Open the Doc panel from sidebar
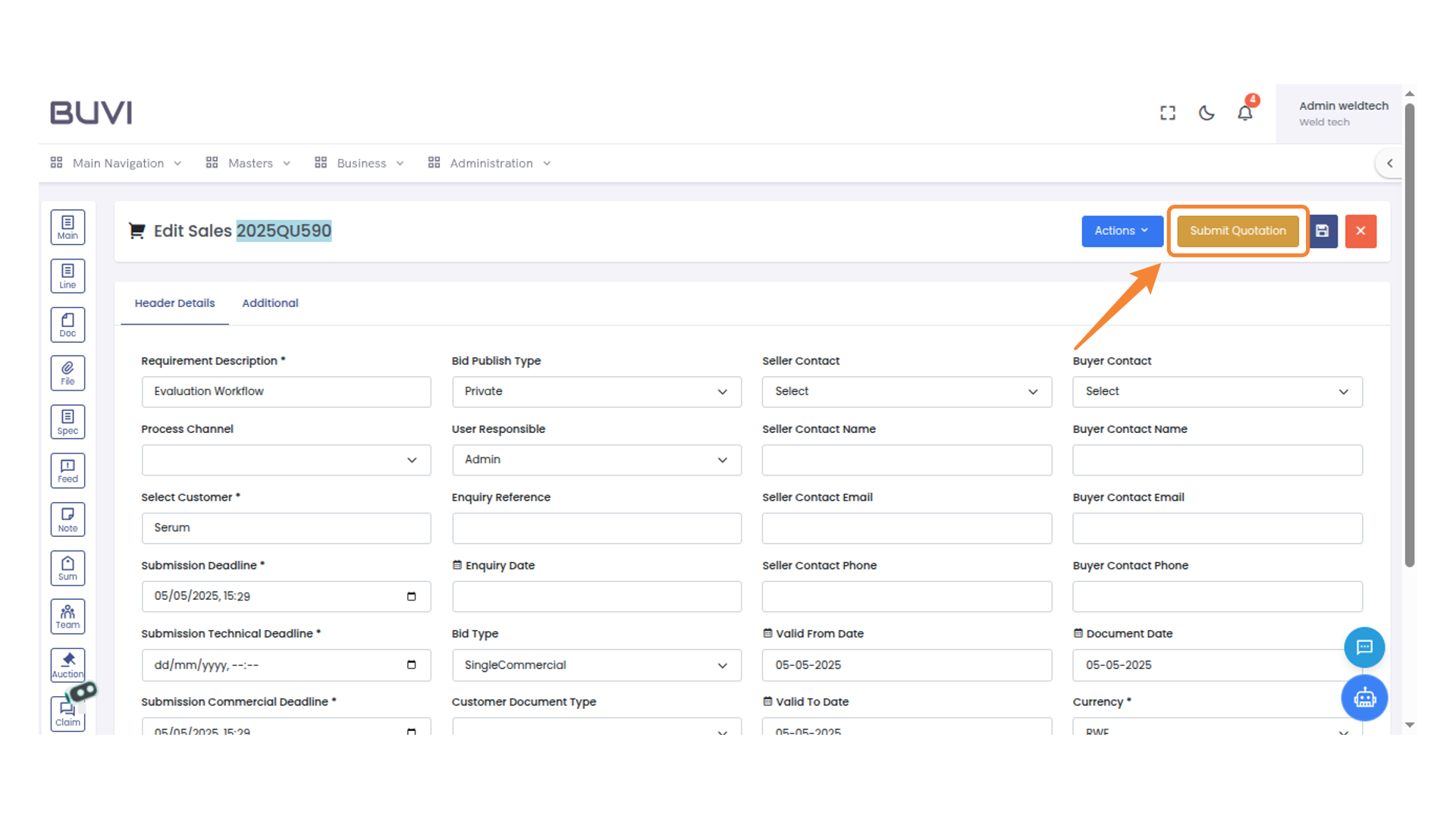 point(67,324)
